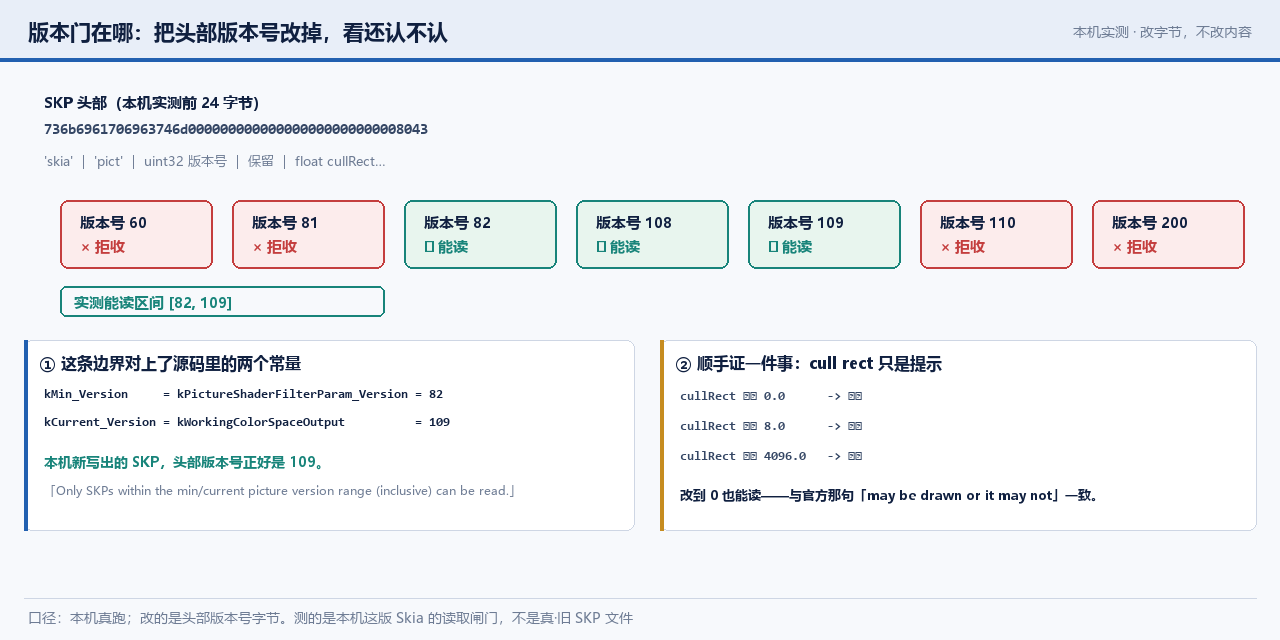Select the 版本号 82 能读 card
Screen dimensions: 1280x640
[x=480, y=235]
